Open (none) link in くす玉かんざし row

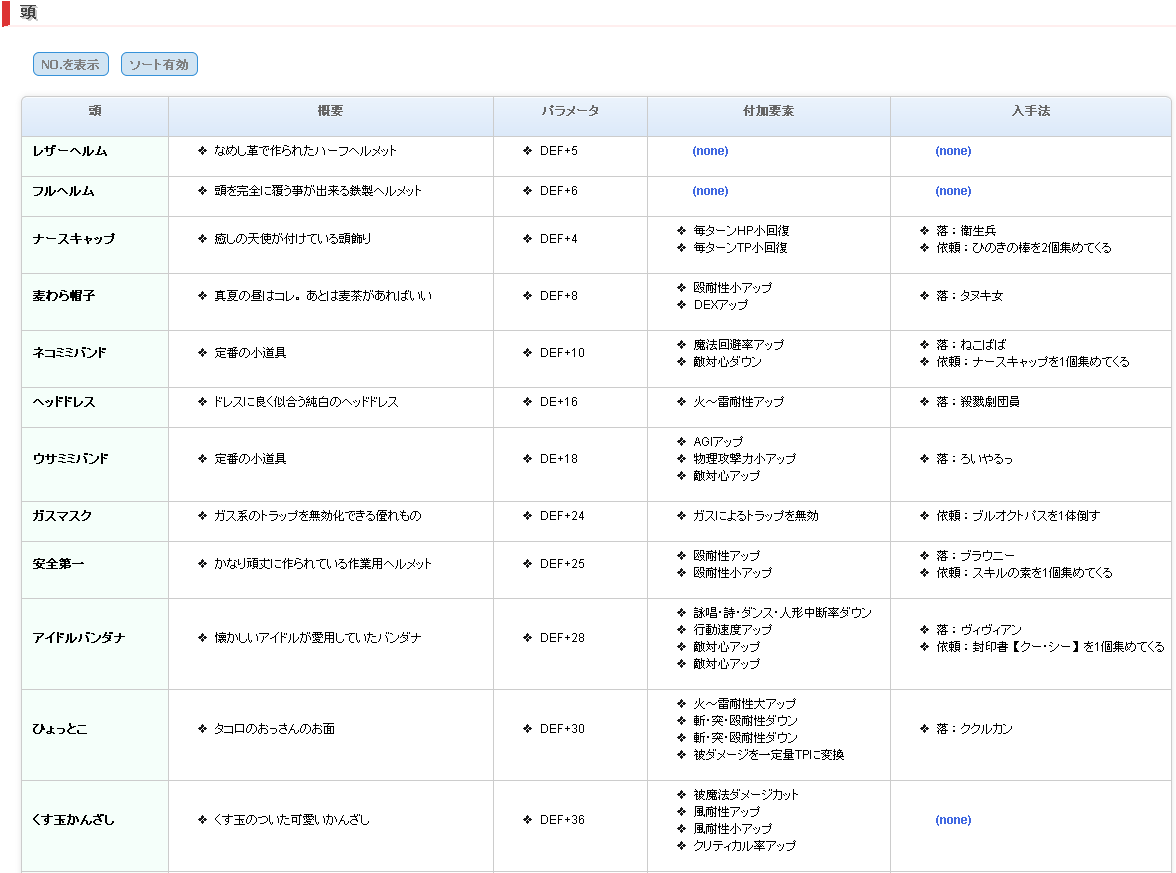tap(953, 820)
